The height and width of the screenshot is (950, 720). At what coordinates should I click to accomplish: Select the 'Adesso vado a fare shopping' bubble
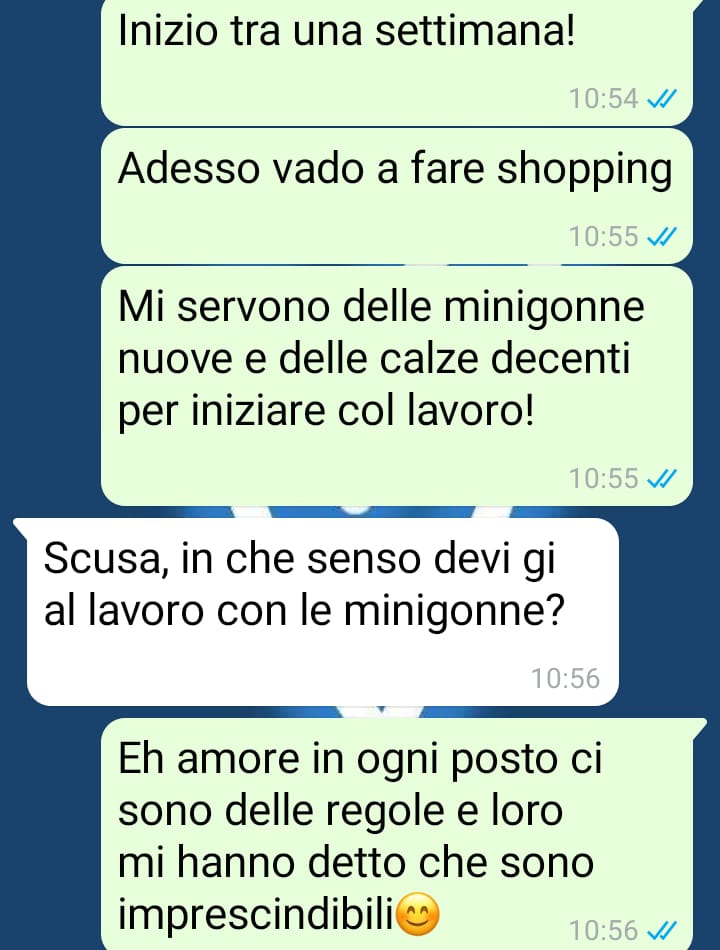(x=397, y=196)
